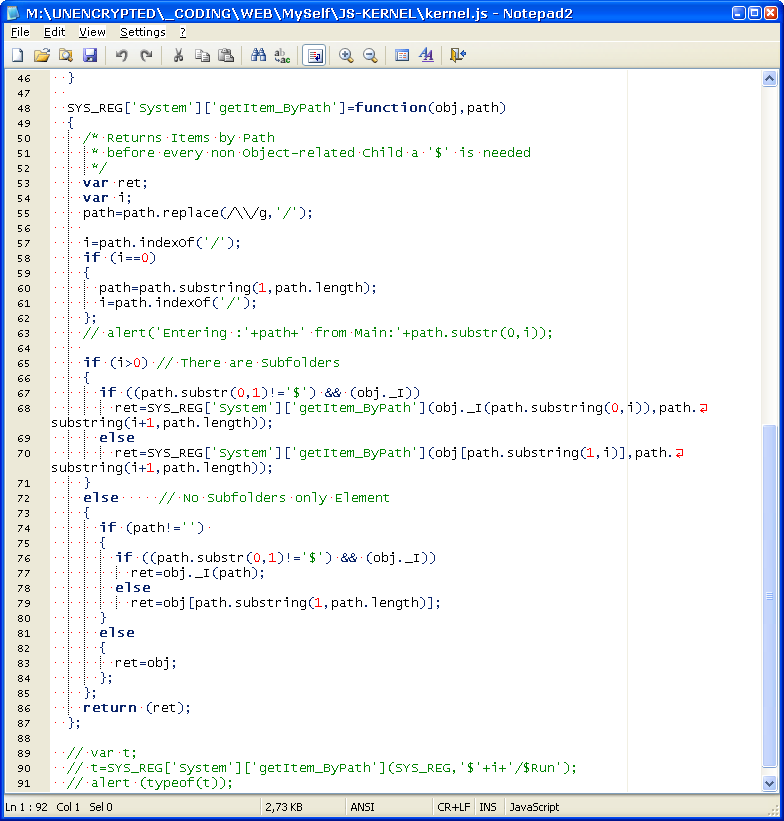
Task: Browse files with the magnifier-folder icon
Action: 65,55
